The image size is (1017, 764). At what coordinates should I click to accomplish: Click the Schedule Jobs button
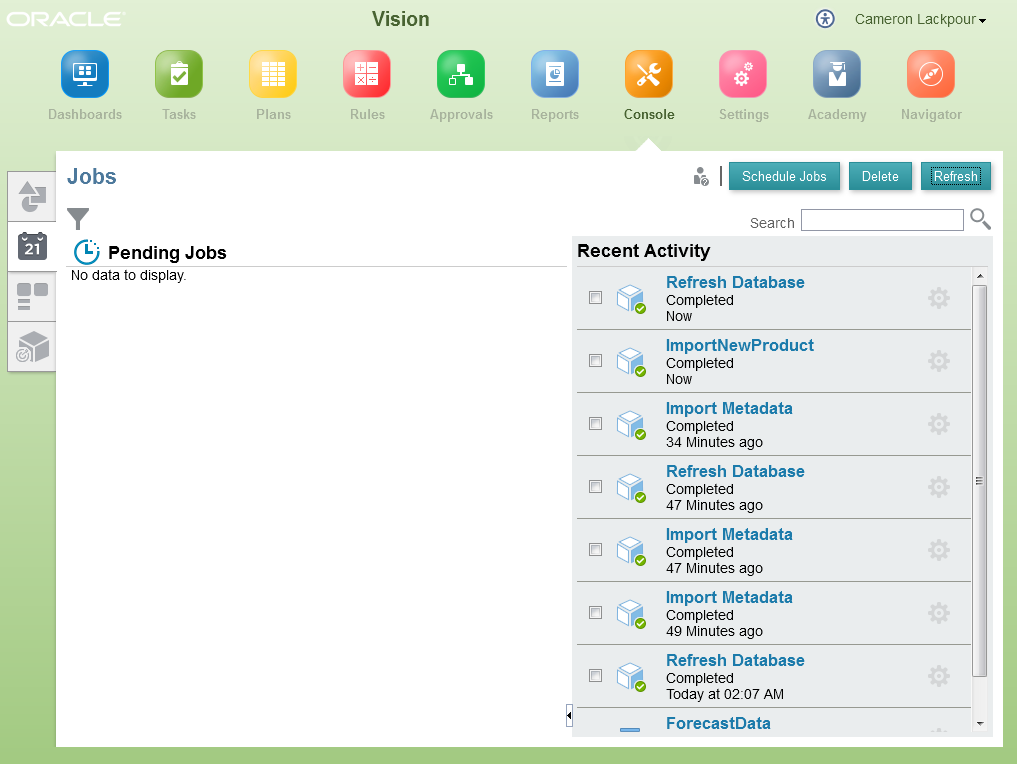click(784, 176)
